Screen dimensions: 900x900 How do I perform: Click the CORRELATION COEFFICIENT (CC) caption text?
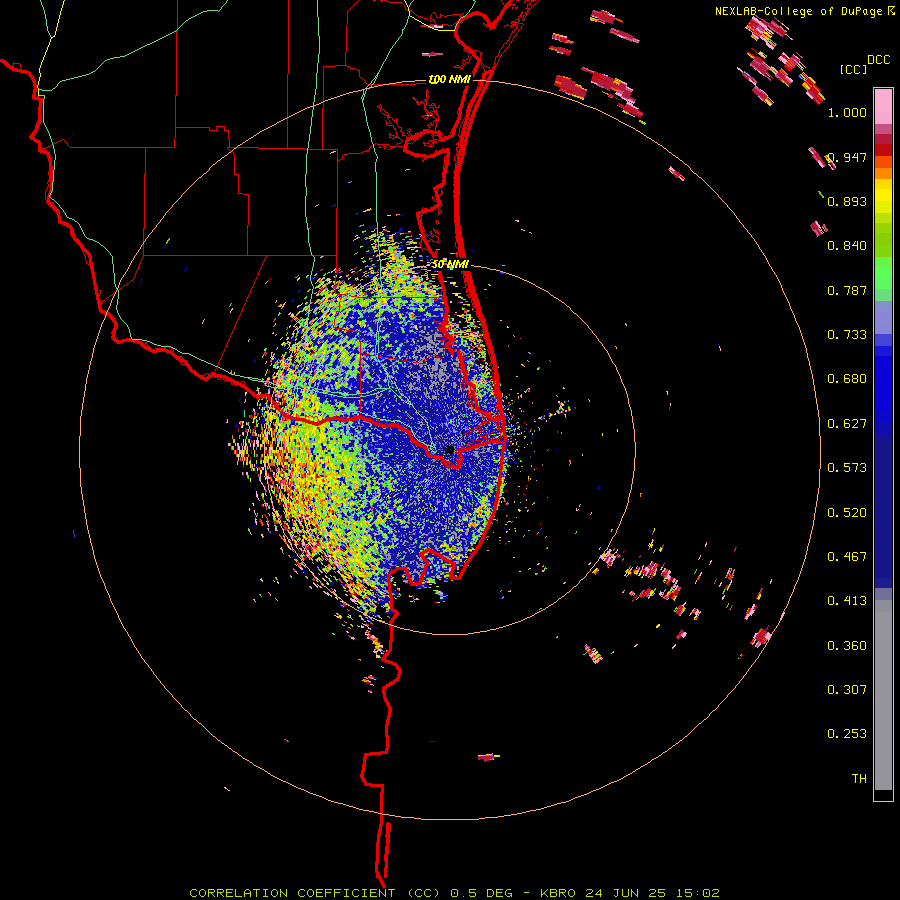(x=315, y=893)
